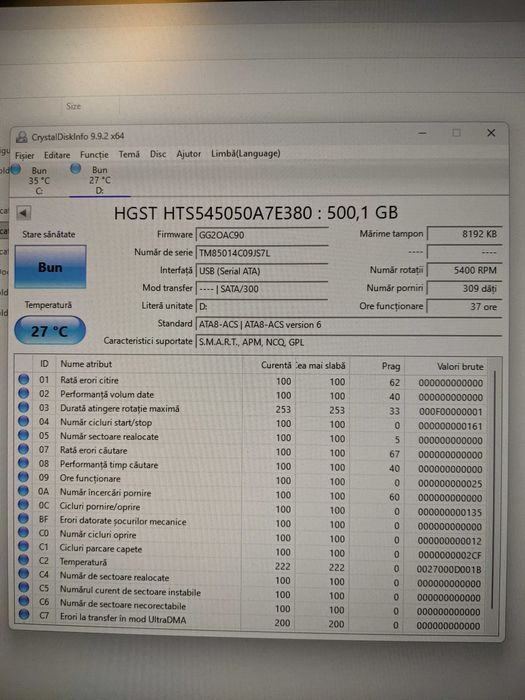Click status icon for Rată erori citire
This screenshot has width=525, height=700.
point(24,379)
